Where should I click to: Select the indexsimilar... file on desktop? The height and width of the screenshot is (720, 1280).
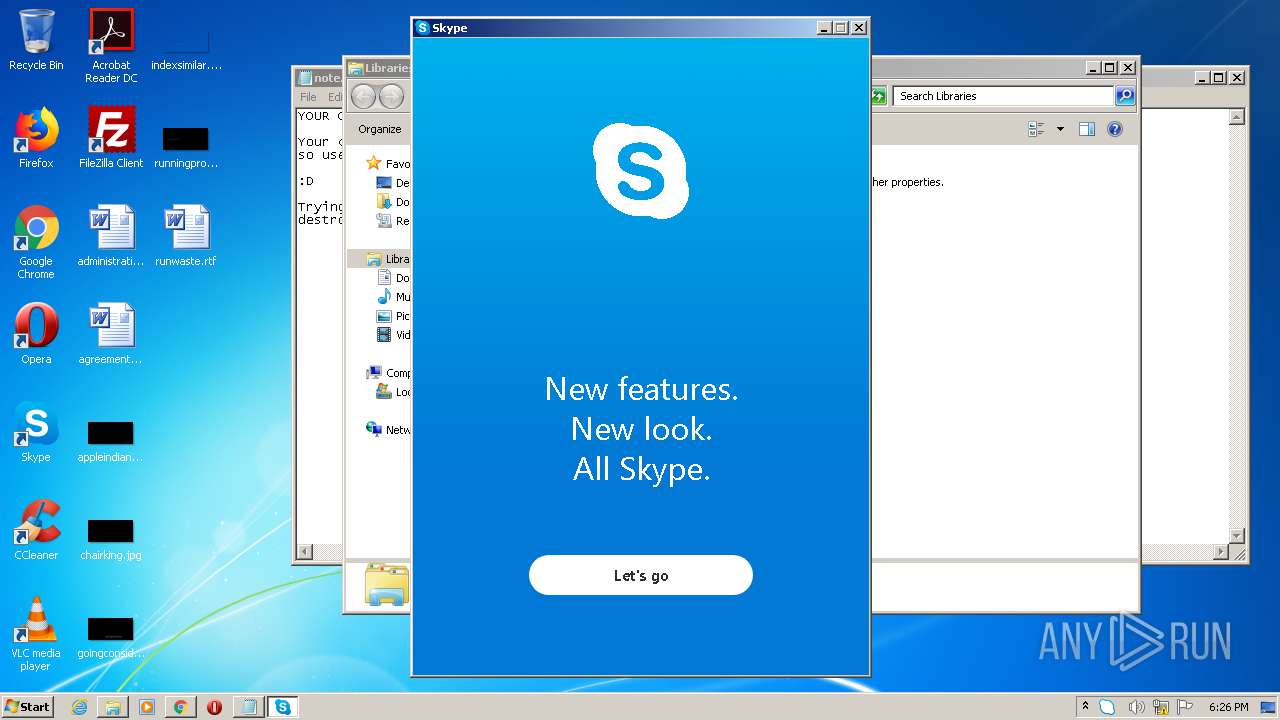[x=186, y=48]
